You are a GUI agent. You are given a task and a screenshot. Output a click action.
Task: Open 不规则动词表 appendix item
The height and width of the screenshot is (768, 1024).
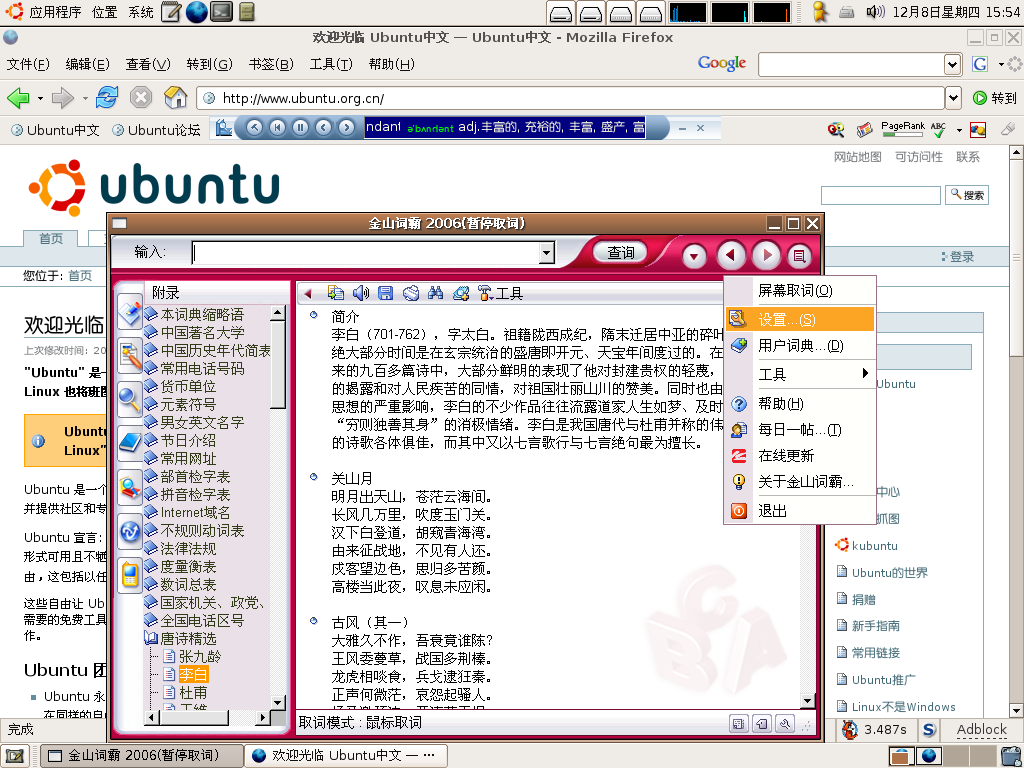click(x=202, y=530)
